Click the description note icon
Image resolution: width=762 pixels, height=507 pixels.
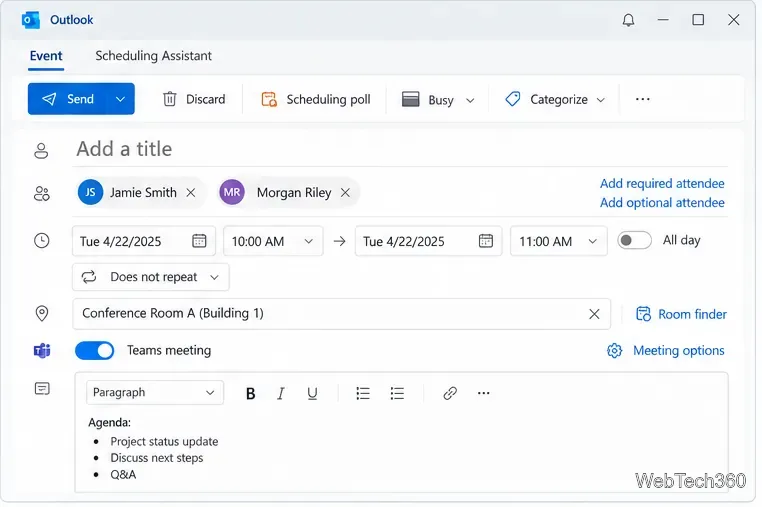tap(42, 389)
